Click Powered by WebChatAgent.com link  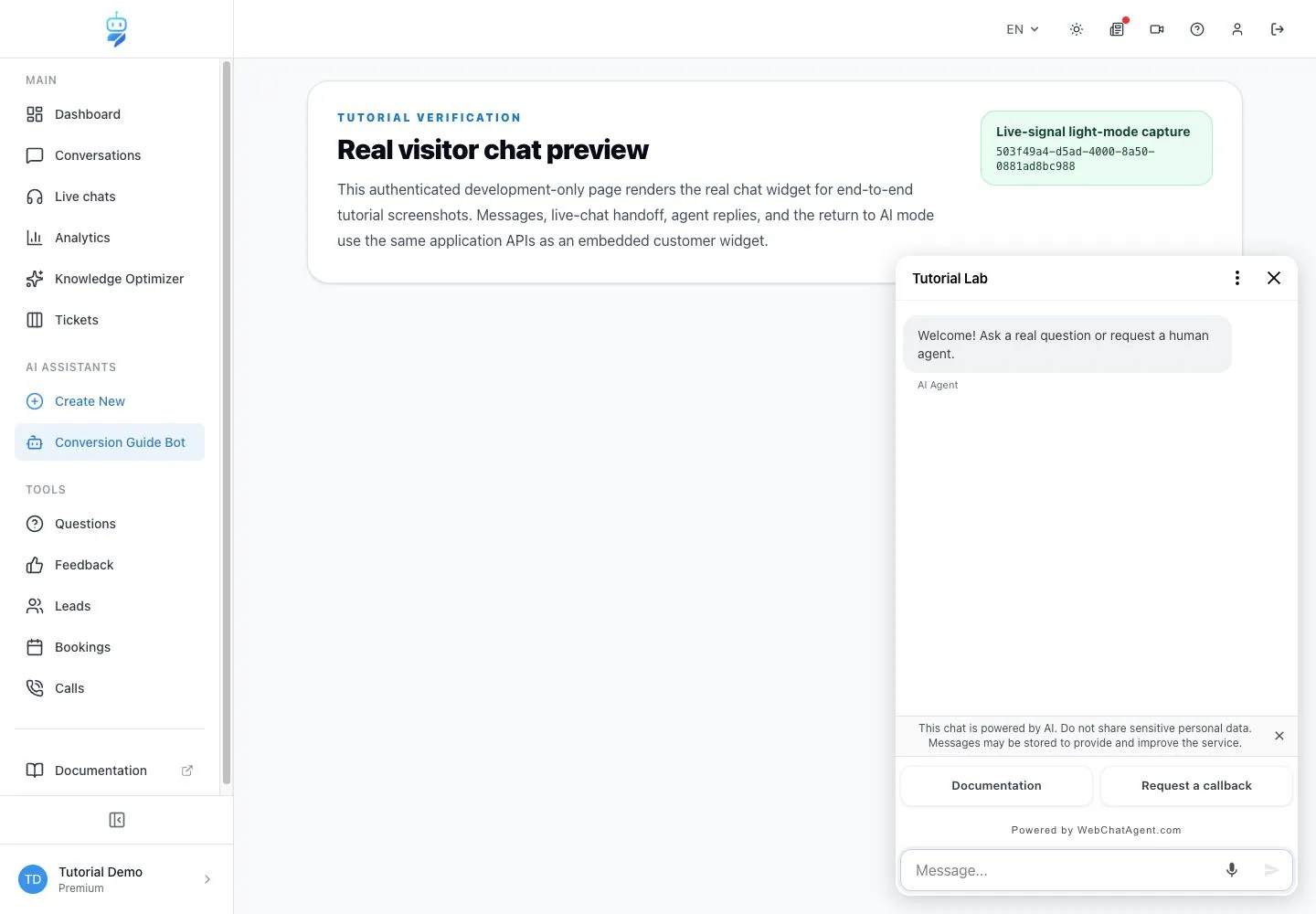[1096, 830]
